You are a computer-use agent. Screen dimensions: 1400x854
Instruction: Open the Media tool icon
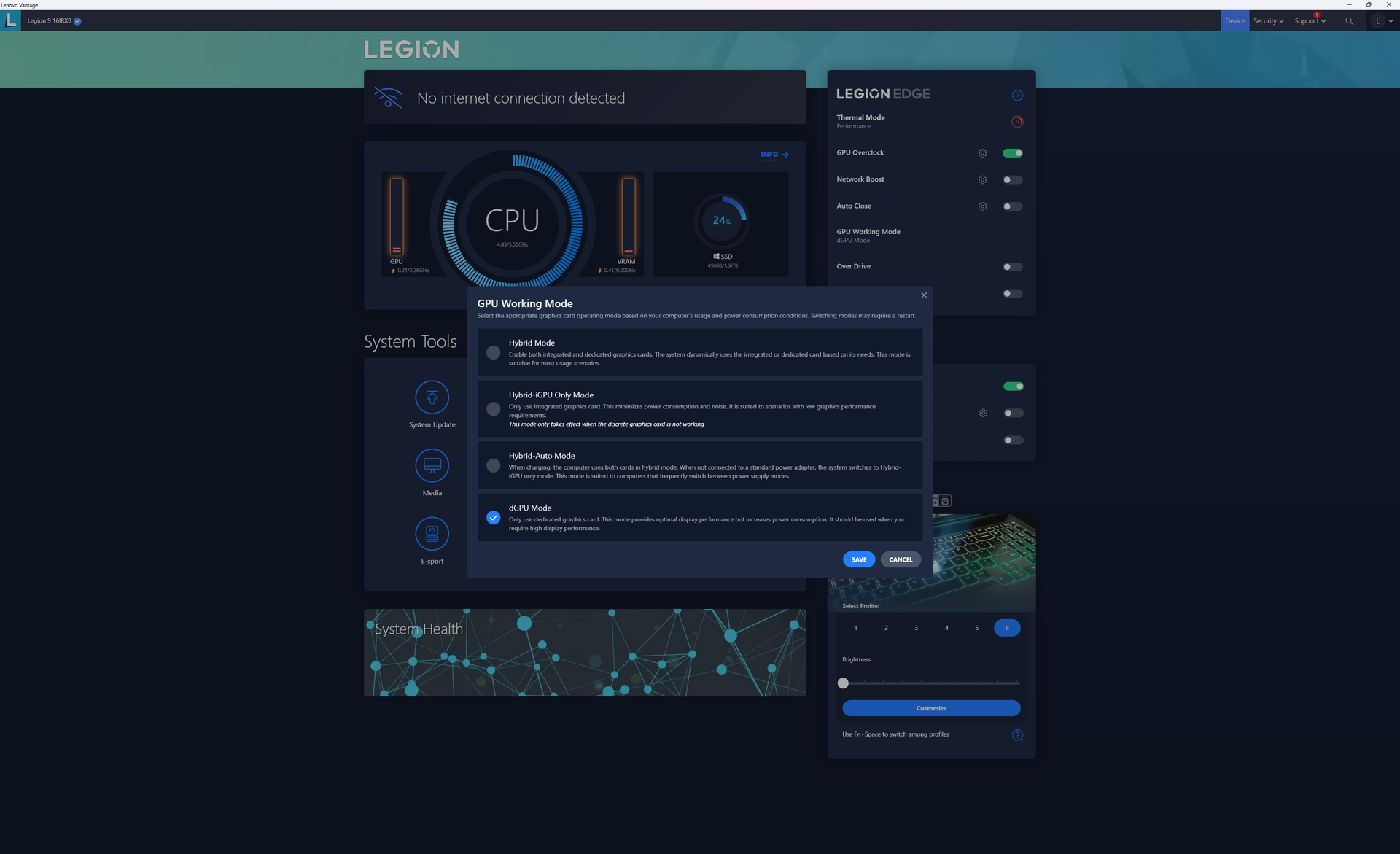click(432, 465)
